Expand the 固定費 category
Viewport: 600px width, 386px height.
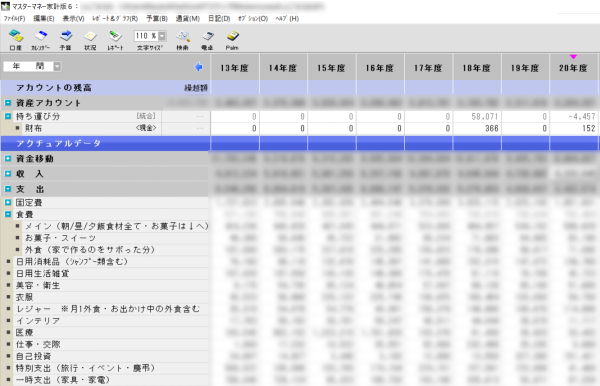(8, 202)
